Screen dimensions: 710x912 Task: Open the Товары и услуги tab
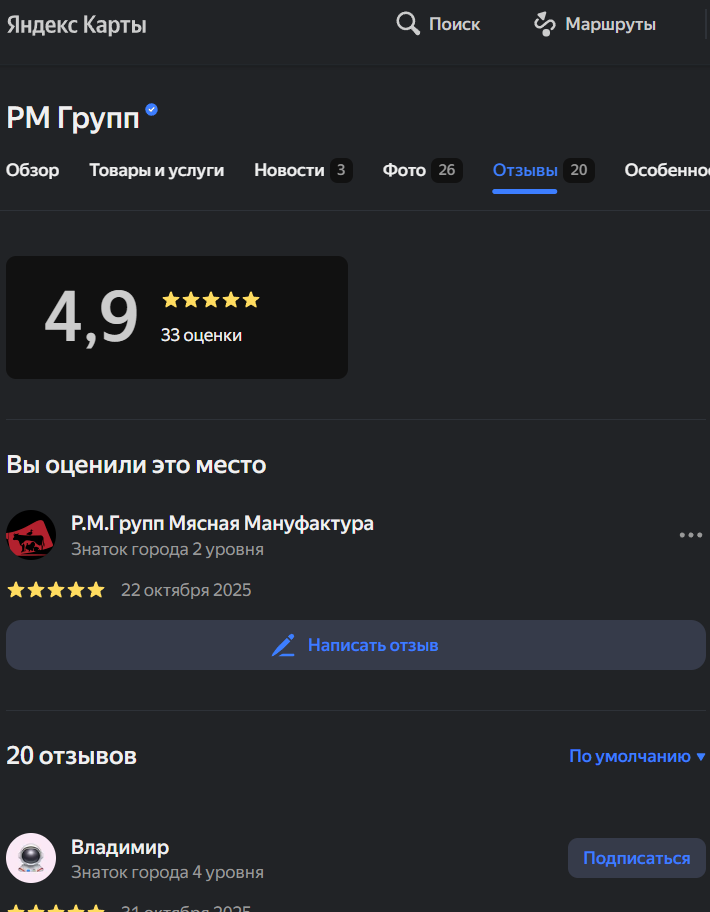tap(156, 170)
